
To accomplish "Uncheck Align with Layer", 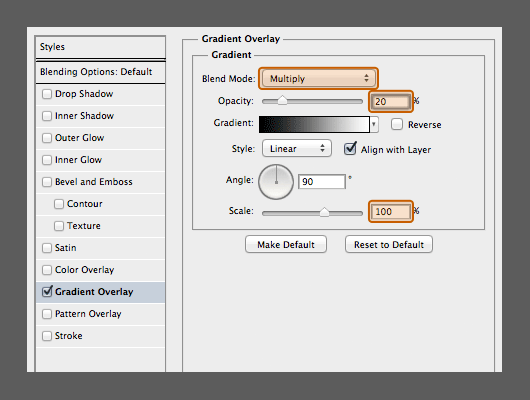I will tap(350, 149).
